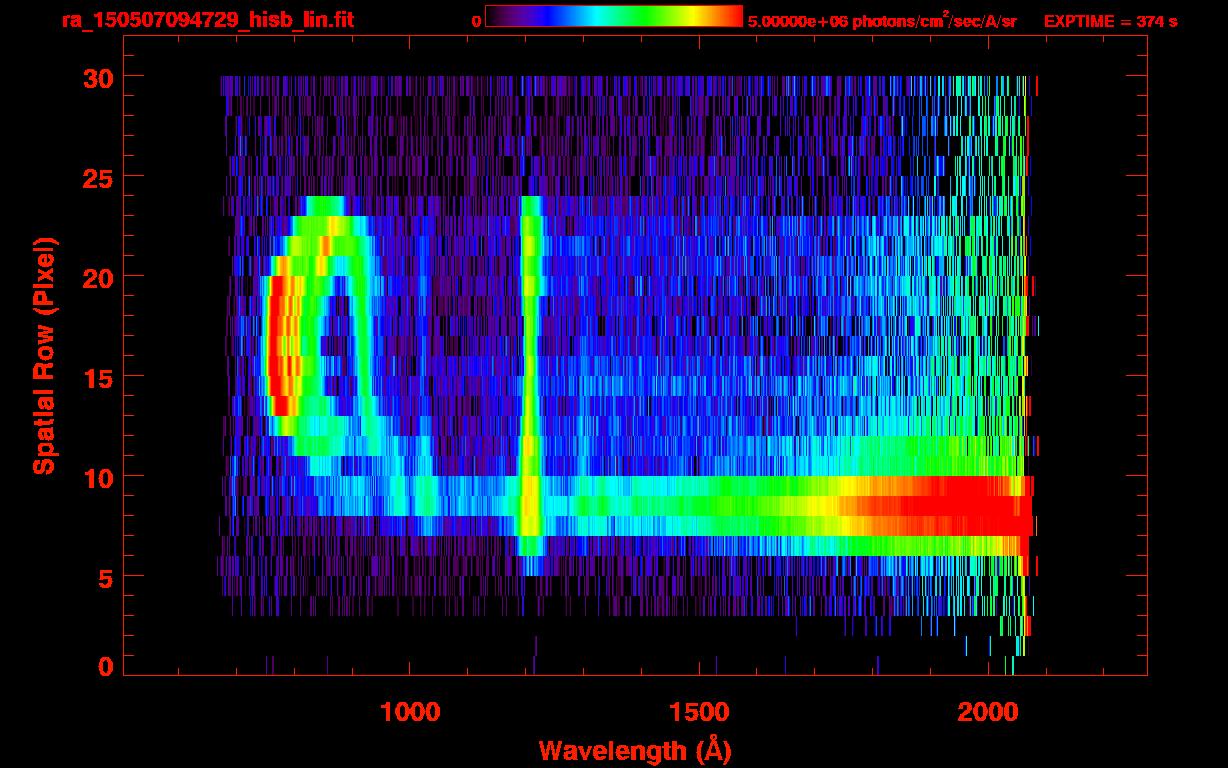Click the 1500 wavelength tick label
This screenshot has width=1228, height=768.
(700, 712)
